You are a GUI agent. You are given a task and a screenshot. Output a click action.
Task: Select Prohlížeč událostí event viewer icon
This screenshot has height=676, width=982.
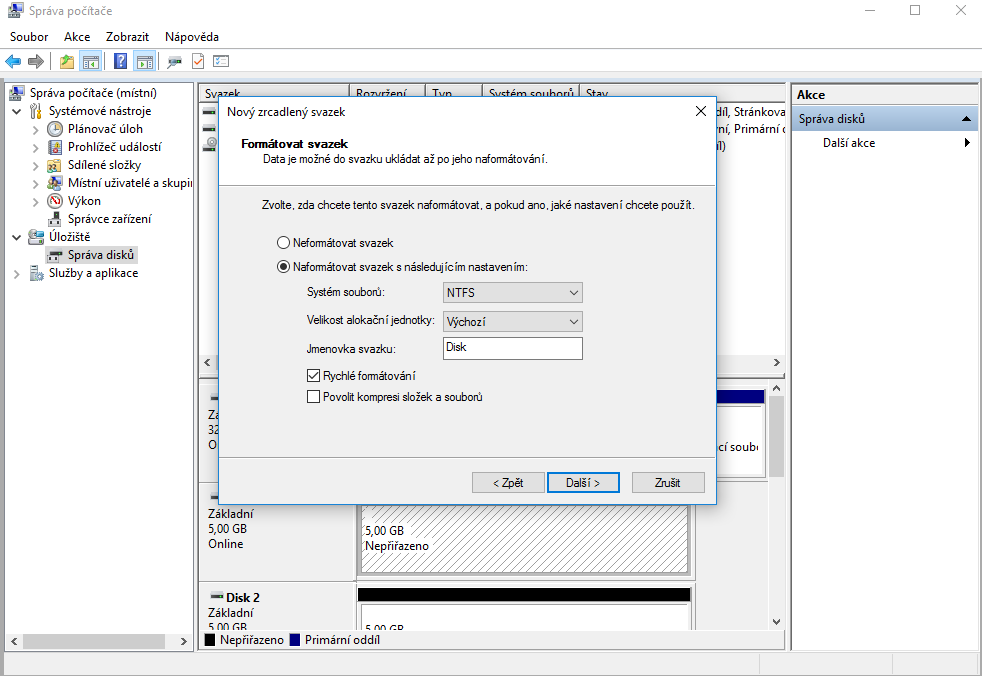[x=55, y=147]
